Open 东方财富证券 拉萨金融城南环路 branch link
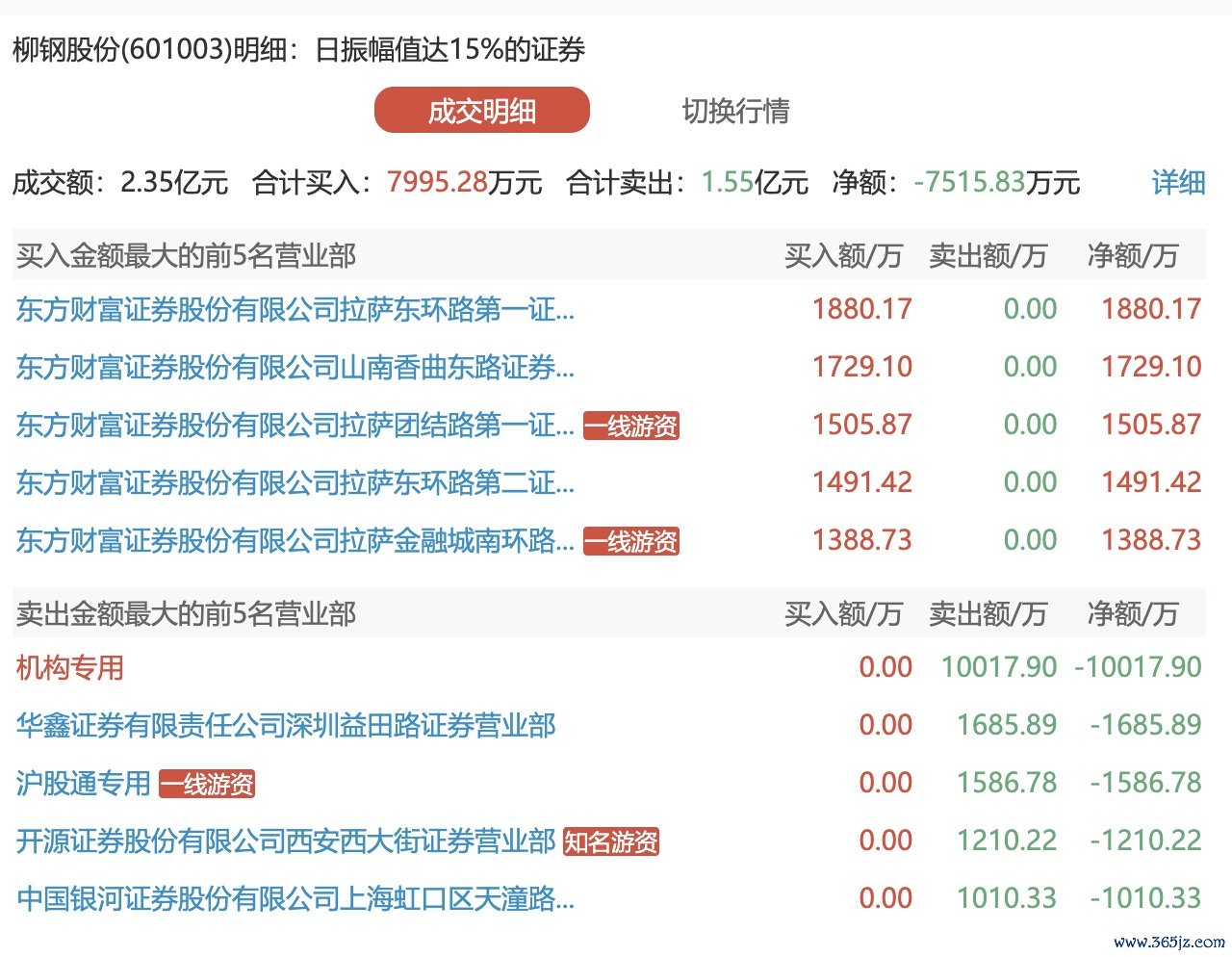Viewport: 1232px width, 957px height. coord(295,540)
